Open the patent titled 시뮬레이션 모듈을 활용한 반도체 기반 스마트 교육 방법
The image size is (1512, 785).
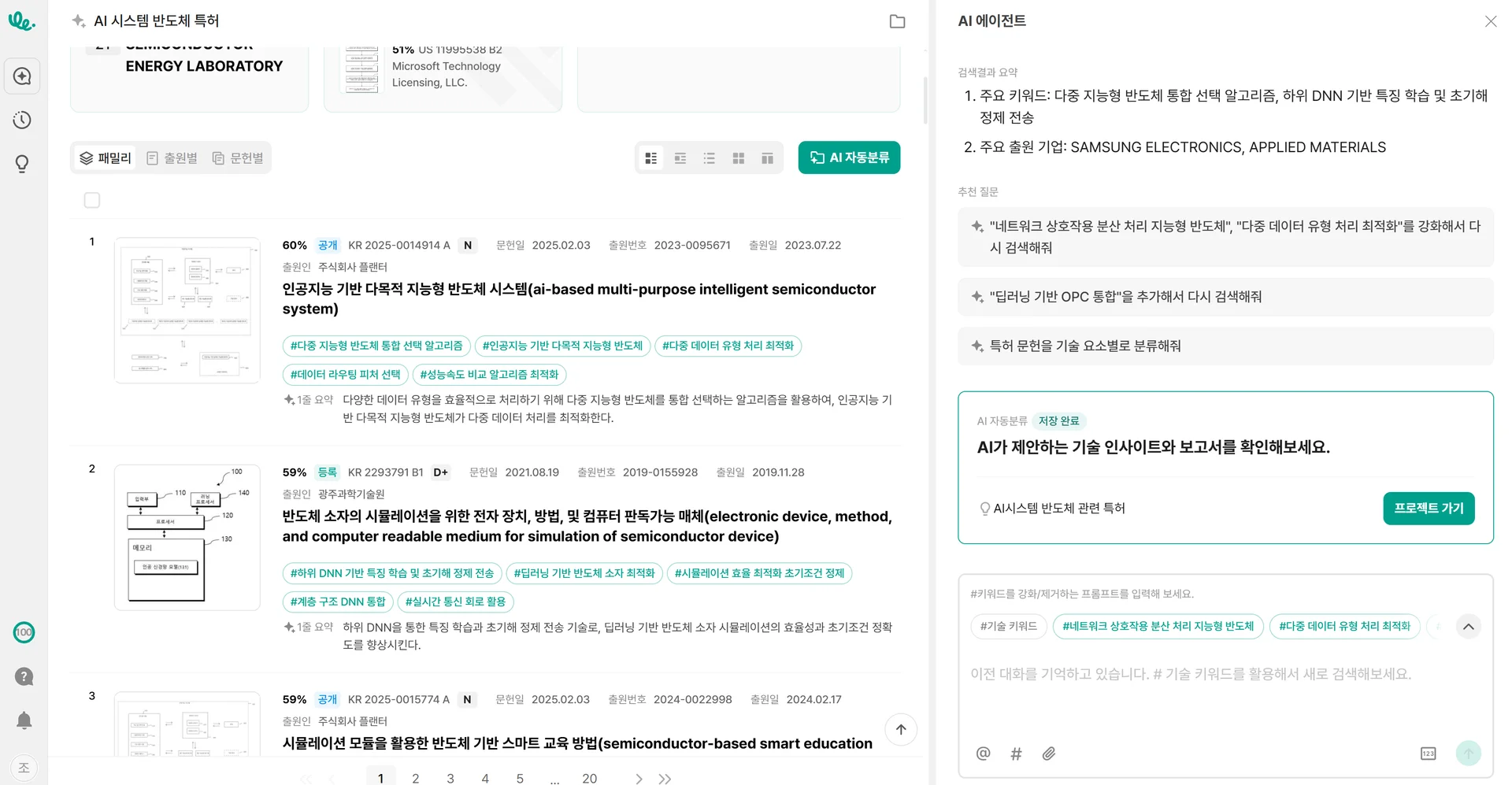point(577,743)
